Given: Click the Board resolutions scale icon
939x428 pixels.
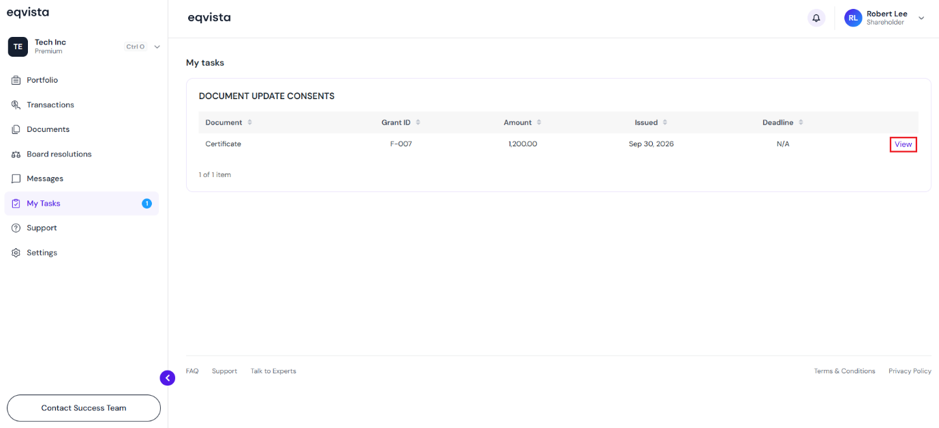Looking at the screenshot, I should pyautogui.click(x=16, y=154).
